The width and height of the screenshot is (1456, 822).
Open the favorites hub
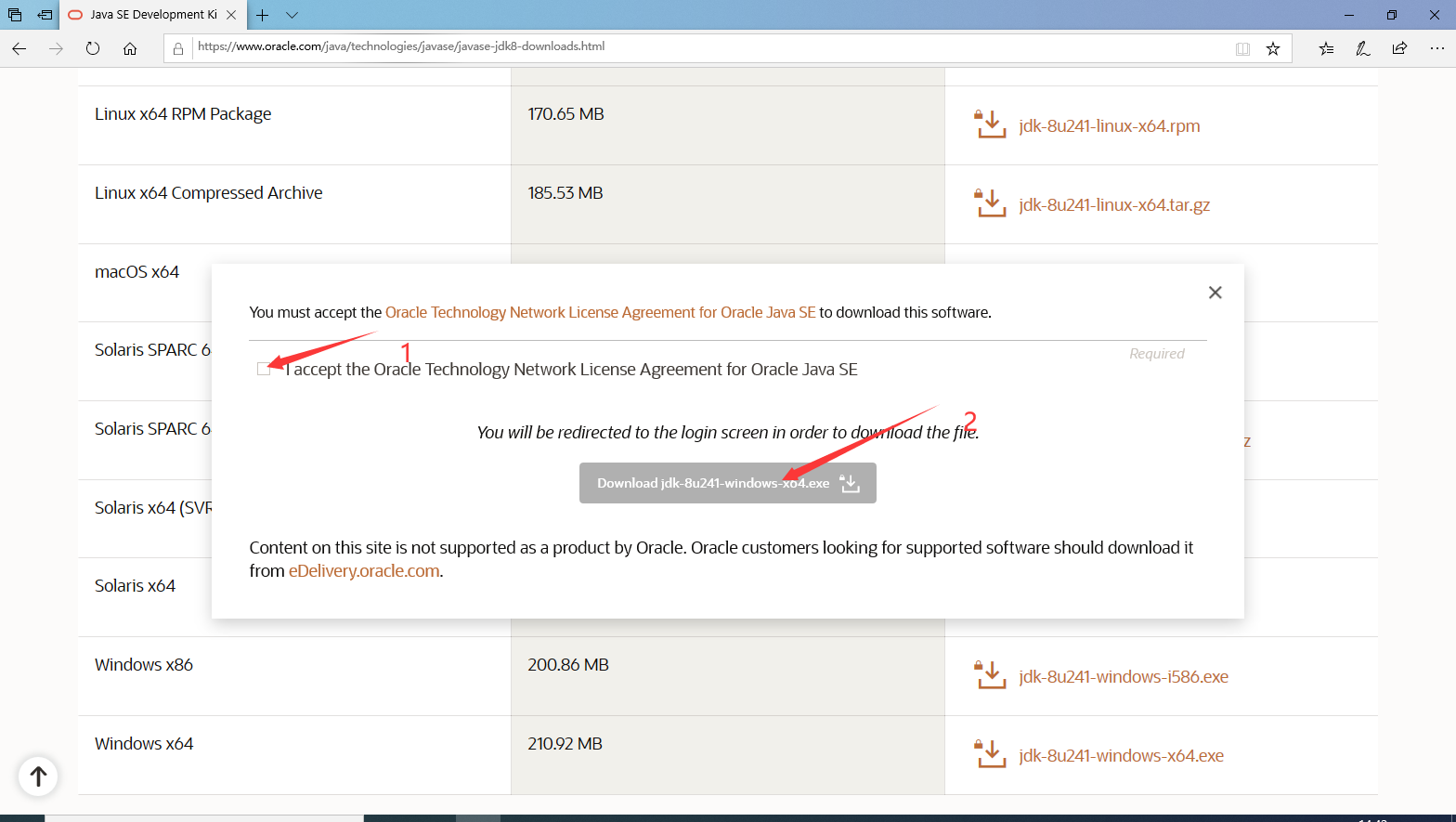pyautogui.click(x=1326, y=48)
